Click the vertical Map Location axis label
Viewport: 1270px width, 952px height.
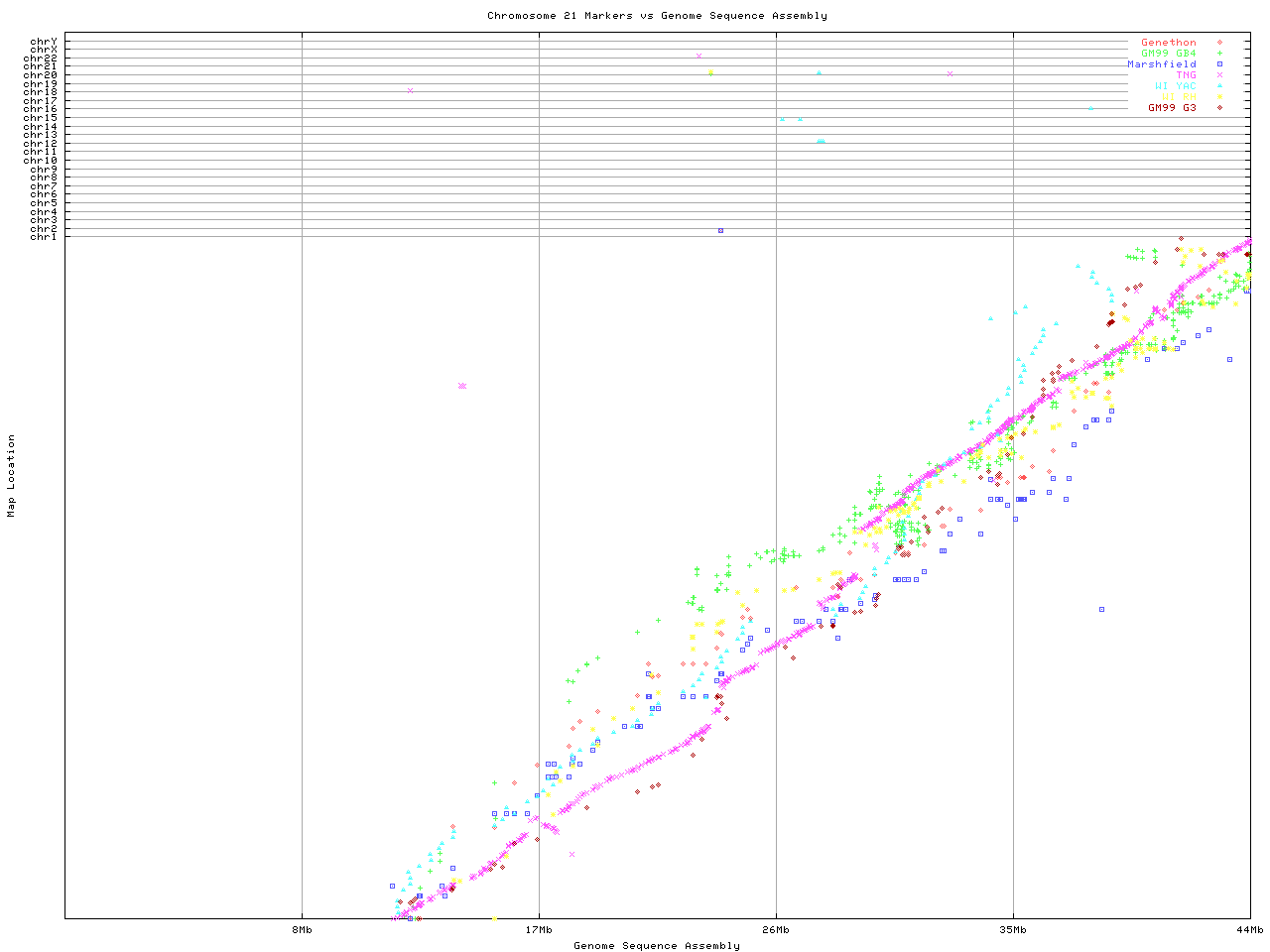[x=12, y=476]
